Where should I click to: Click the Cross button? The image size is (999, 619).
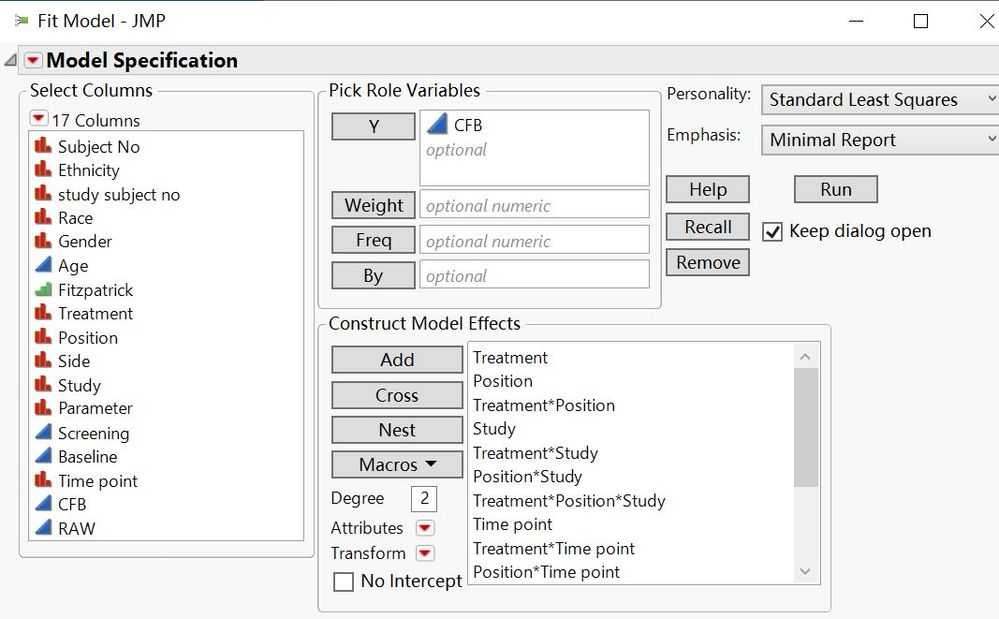tap(397, 395)
